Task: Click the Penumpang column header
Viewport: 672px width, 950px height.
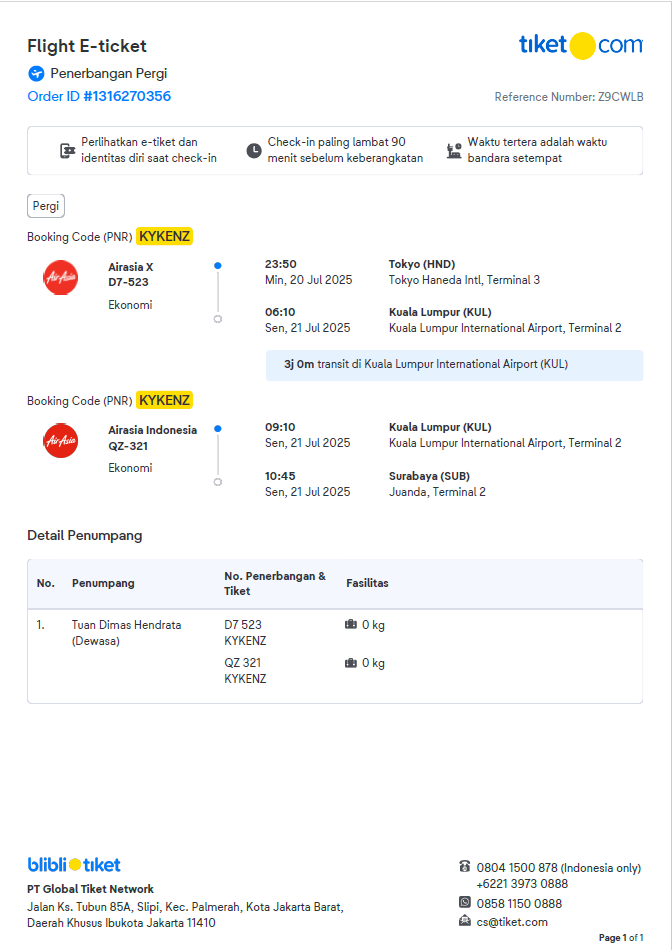Action: click(103, 583)
